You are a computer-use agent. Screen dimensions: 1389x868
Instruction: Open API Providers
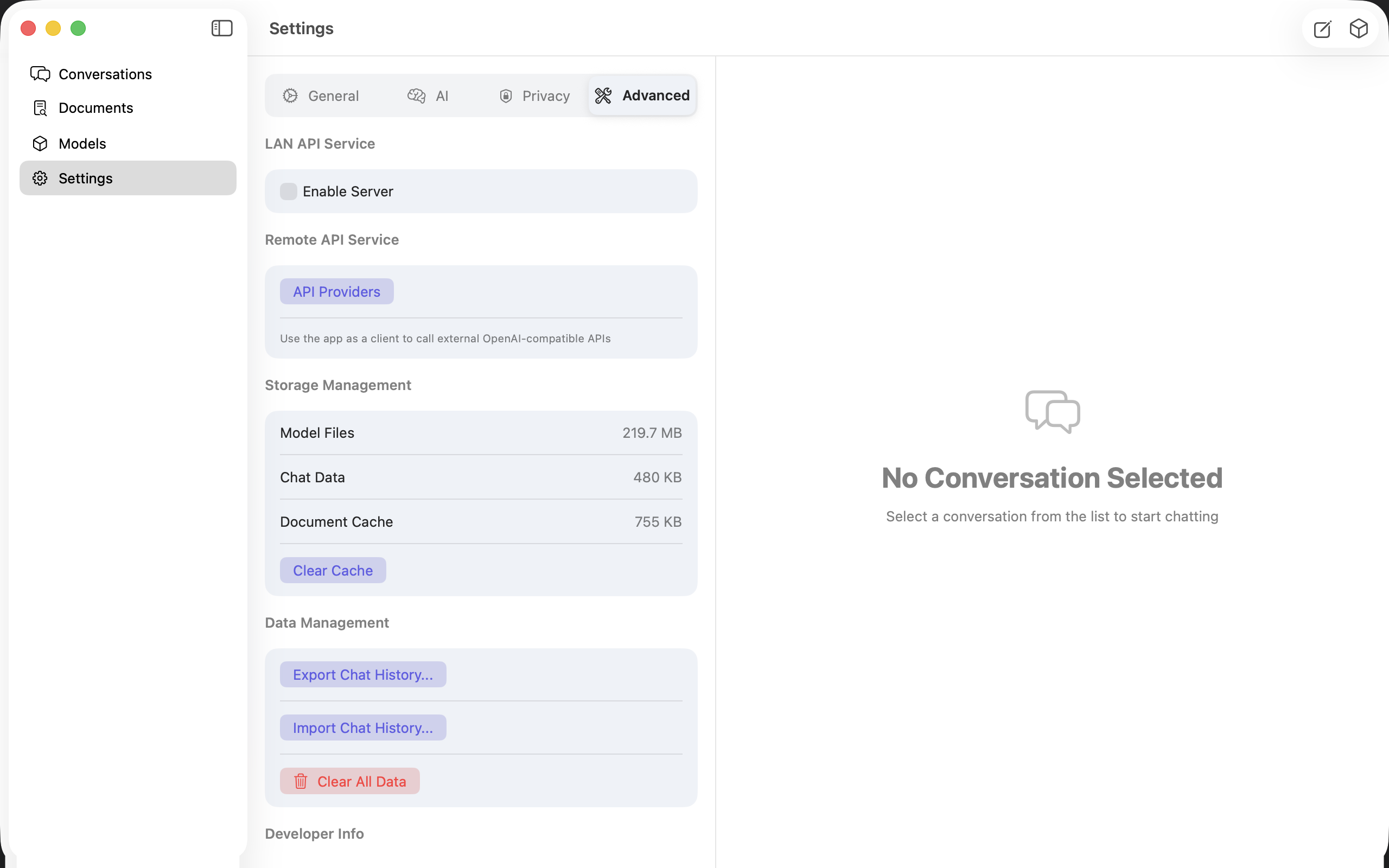(337, 292)
